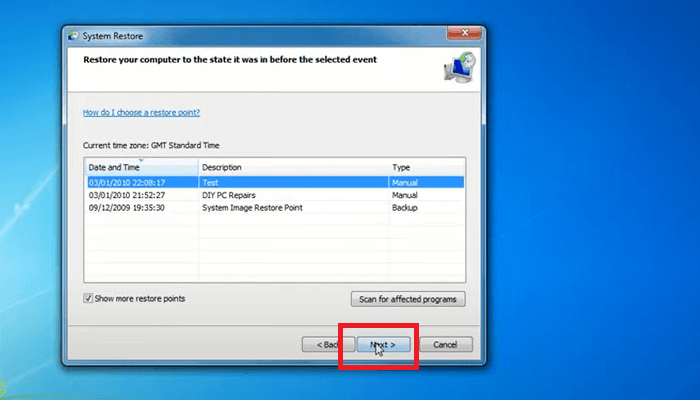Sort list by Description column header
This screenshot has width=700, height=400.
(x=292, y=167)
